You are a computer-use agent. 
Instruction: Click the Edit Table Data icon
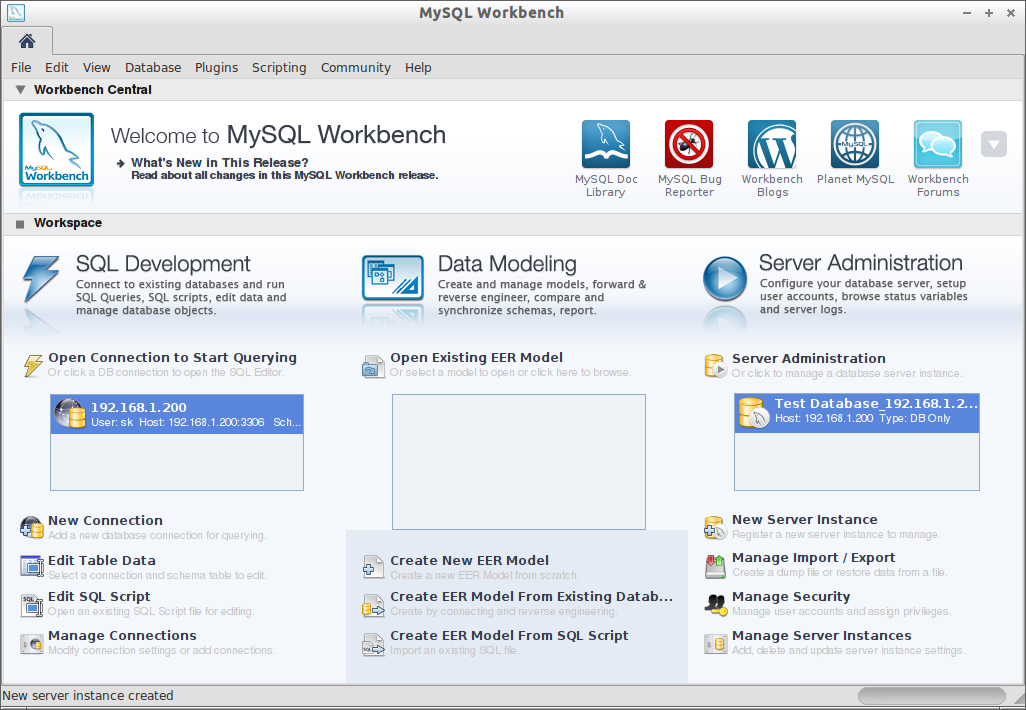click(31, 567)
